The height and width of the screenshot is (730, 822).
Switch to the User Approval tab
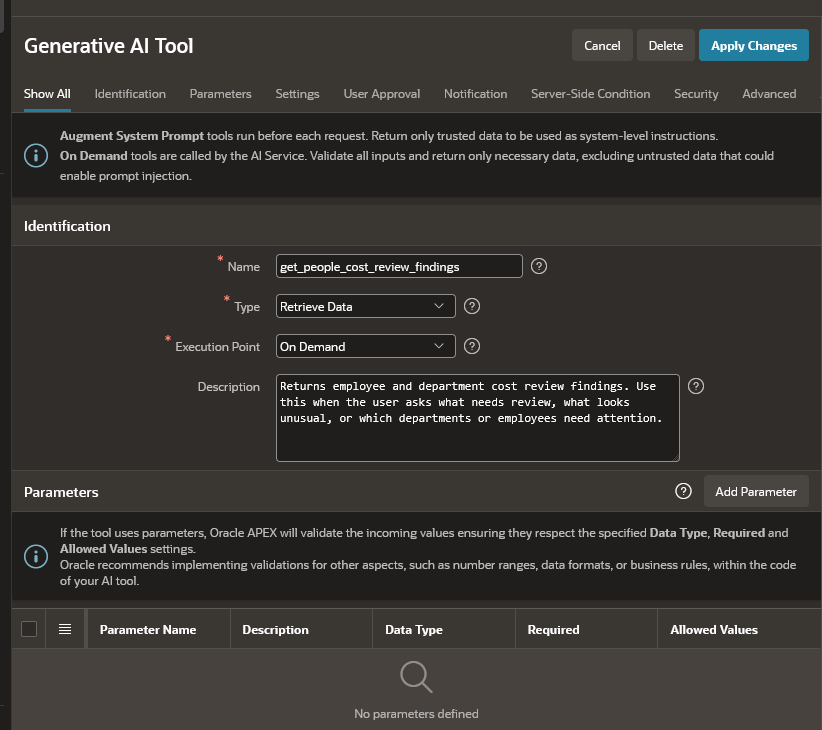382,94
